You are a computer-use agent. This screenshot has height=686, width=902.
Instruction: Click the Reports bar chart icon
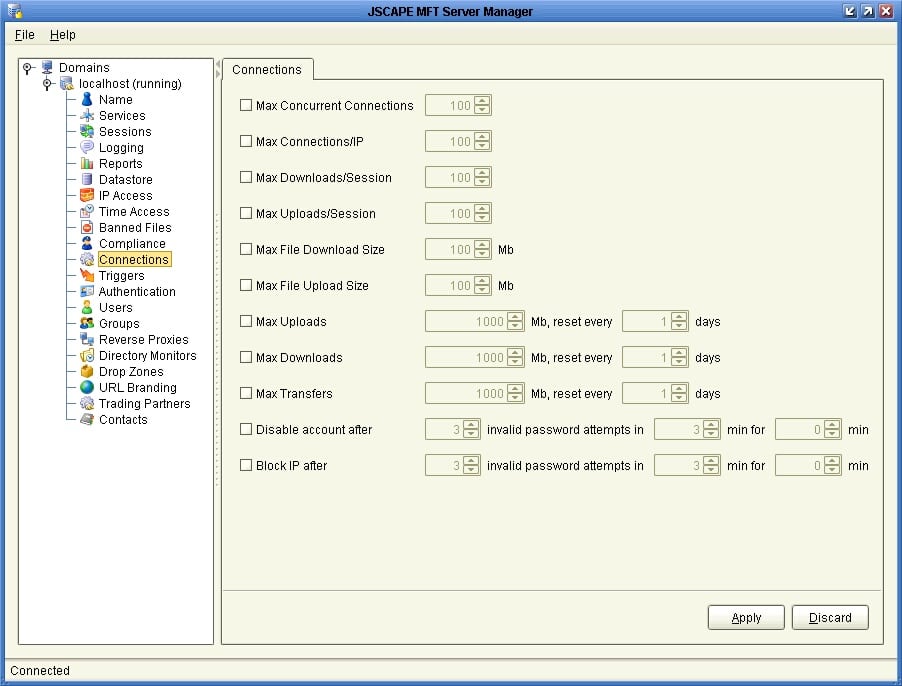(87, 164)
